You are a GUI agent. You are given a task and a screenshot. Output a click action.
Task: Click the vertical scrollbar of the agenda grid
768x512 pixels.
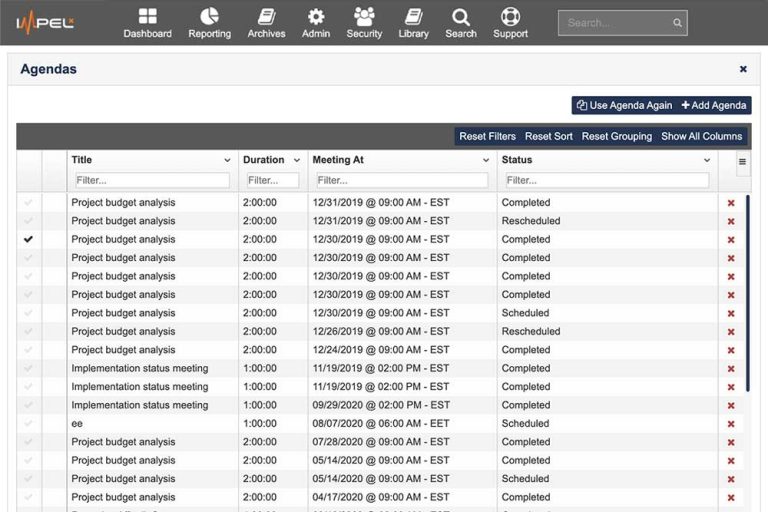click(x=747, y=293)
